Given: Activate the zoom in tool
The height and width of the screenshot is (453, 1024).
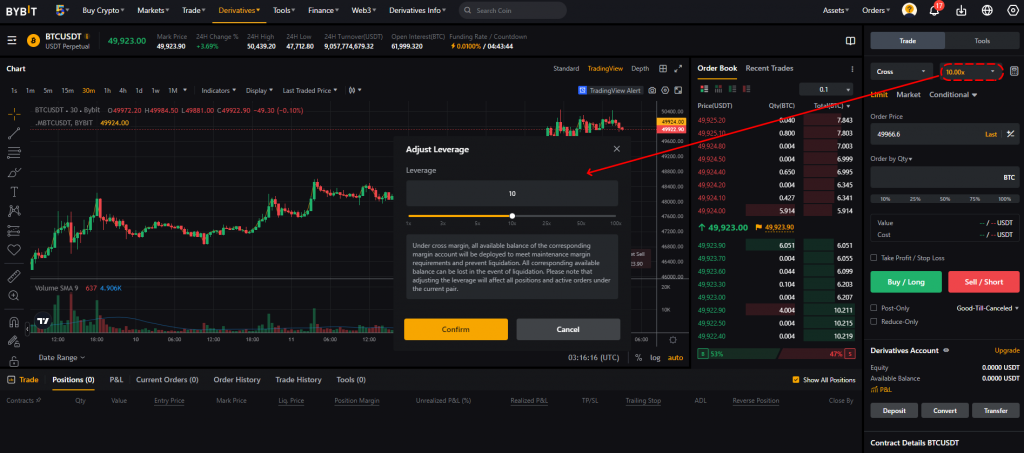Looking at the screenshot, I should [14, 296].
